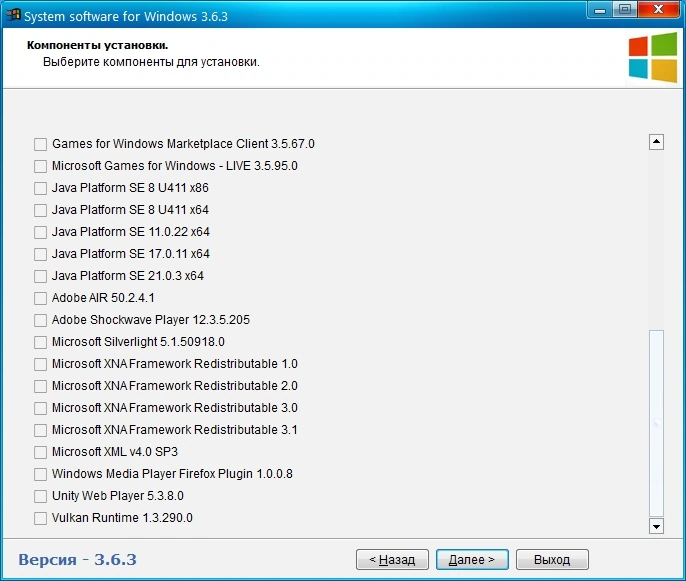Click the scrollbar up arrow
This screenshot has height=581, width=686.
[x=656, y=142]
